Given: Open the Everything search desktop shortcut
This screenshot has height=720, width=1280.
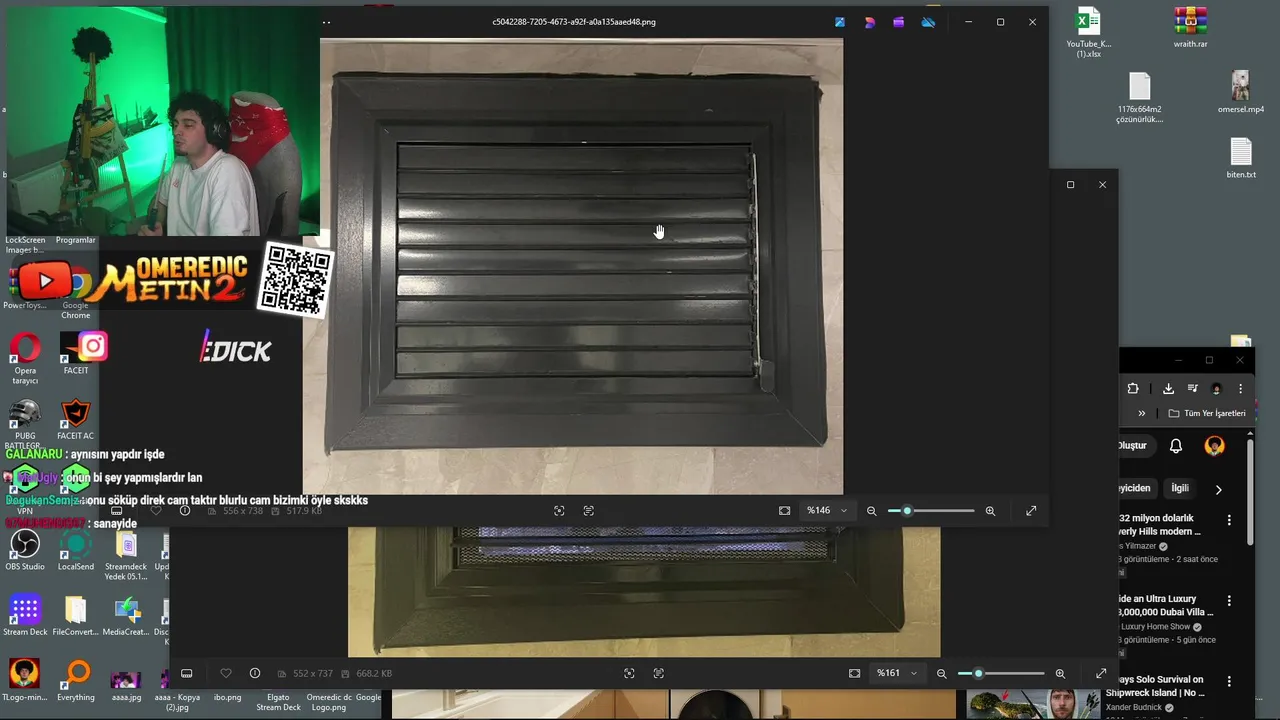Looking at the screenshot, I should [76, 681].
